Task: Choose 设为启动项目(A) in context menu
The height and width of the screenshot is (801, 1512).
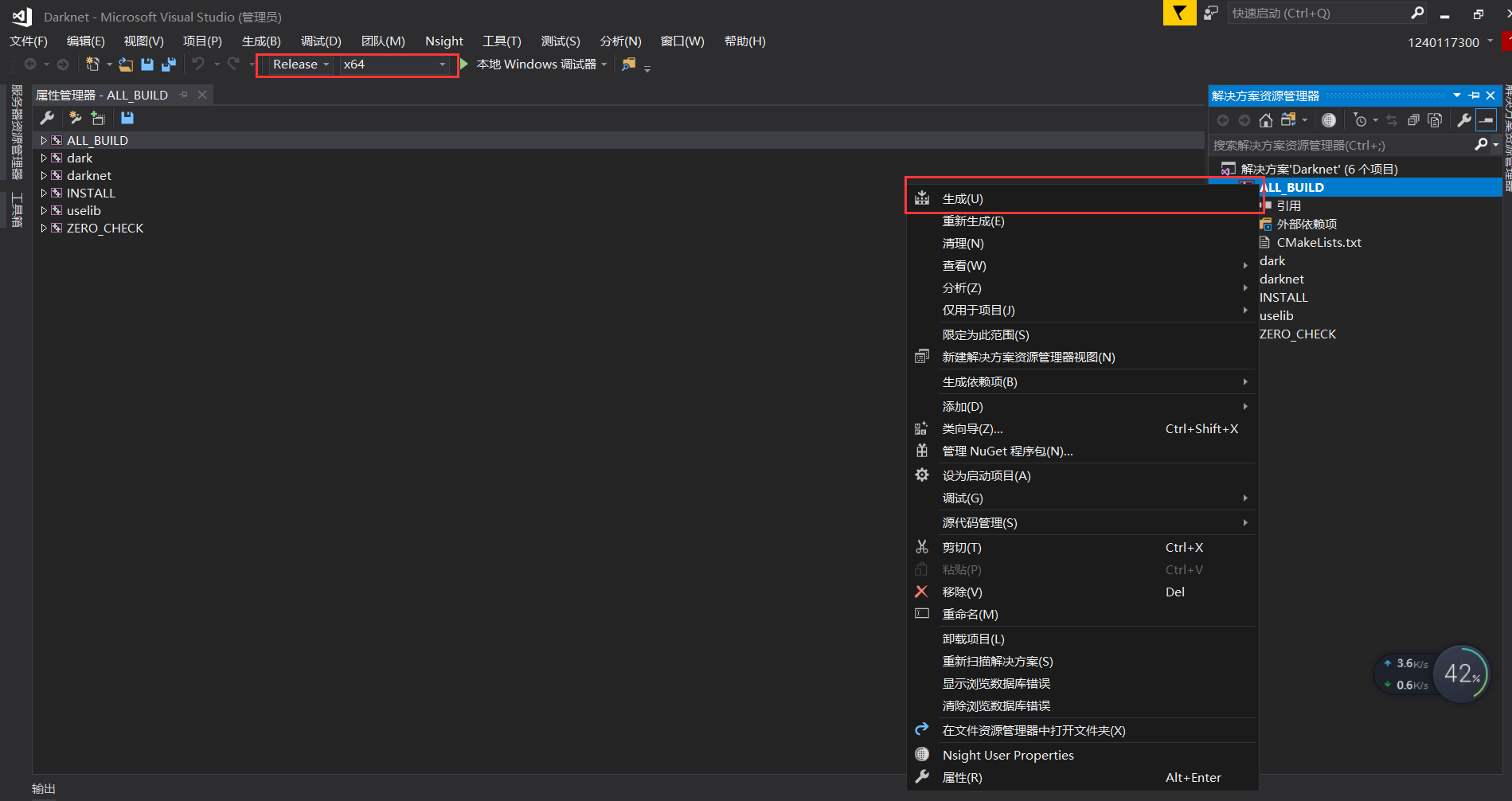Action: click(x=1082, y=475)
